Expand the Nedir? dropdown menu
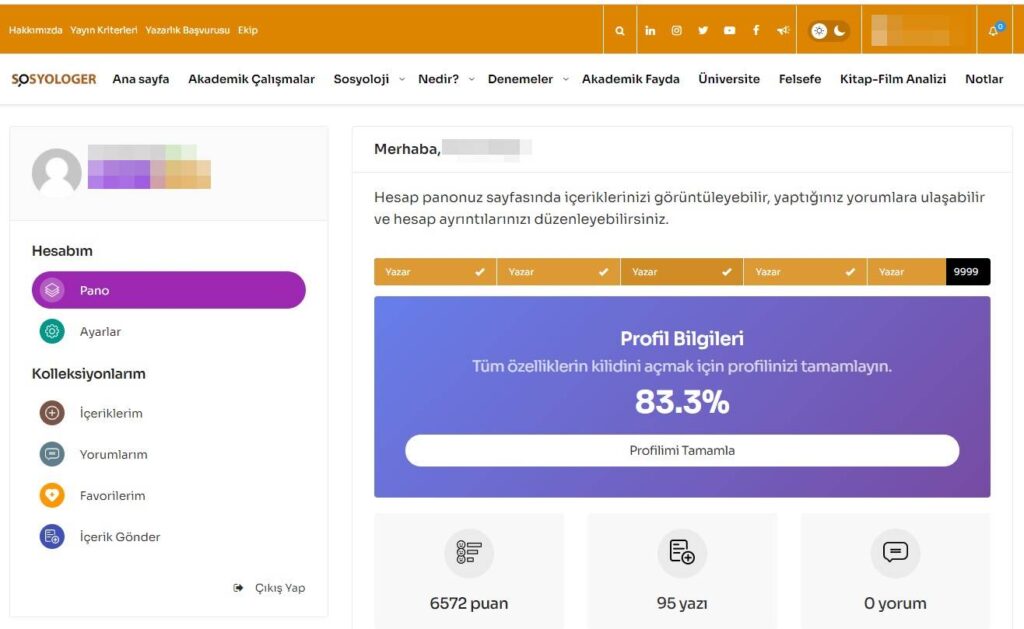The width and height of the screenshot is (1024, 629). click(x=446, y=79)
